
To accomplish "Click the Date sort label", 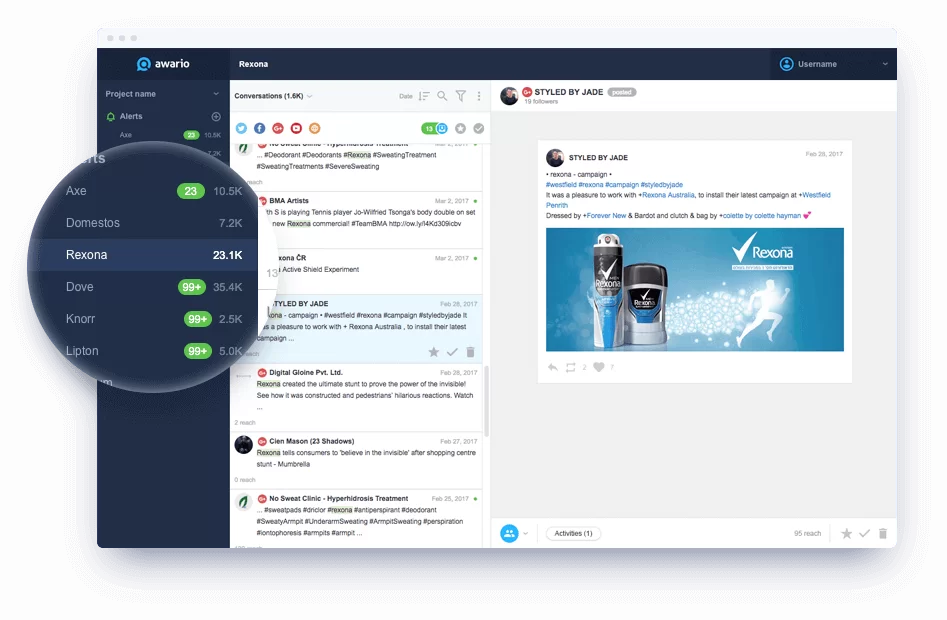I will point(405,96).
